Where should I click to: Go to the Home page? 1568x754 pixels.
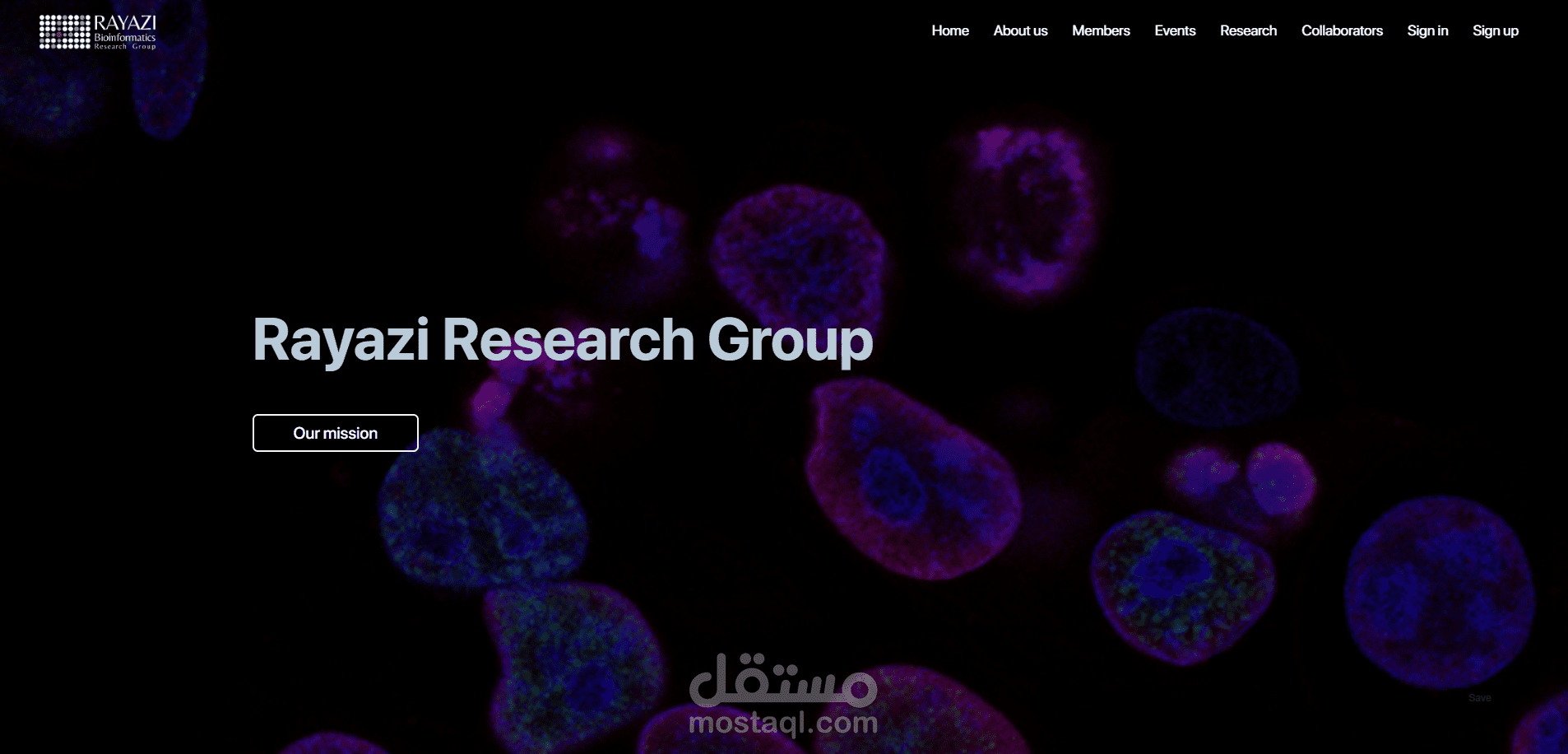point(950,30)
